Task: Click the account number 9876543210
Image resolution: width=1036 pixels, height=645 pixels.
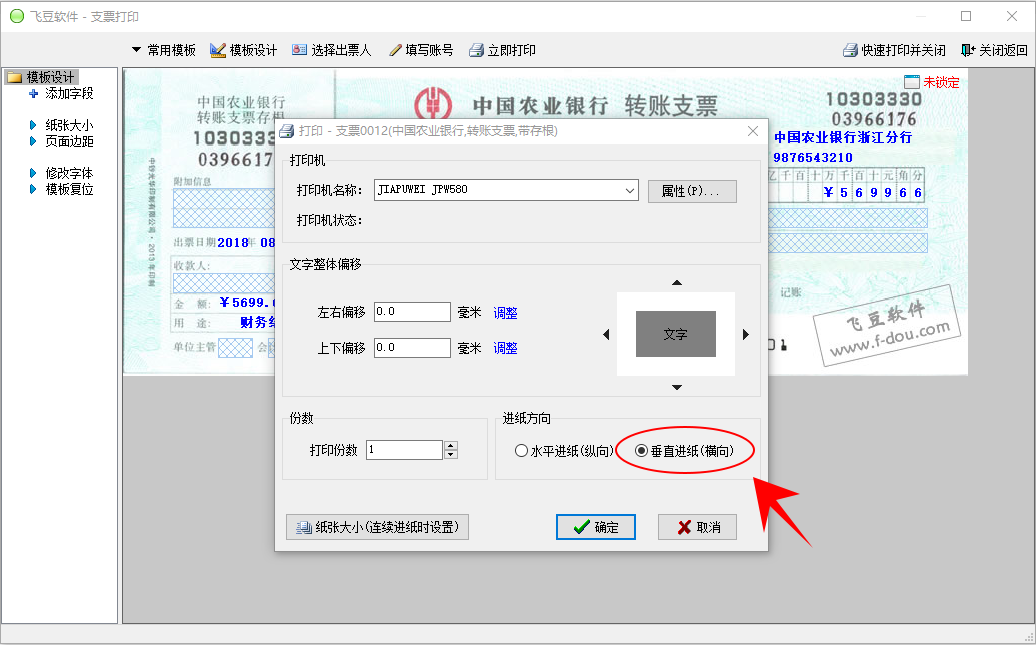Action: (813, 157)
